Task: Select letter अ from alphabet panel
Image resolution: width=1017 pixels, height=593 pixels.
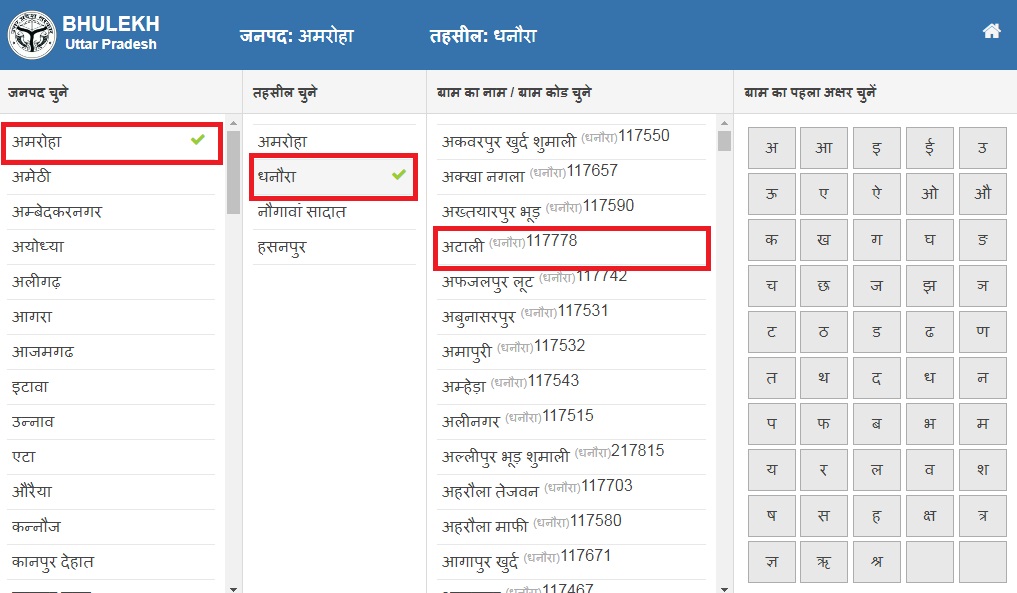Action: 771,147
